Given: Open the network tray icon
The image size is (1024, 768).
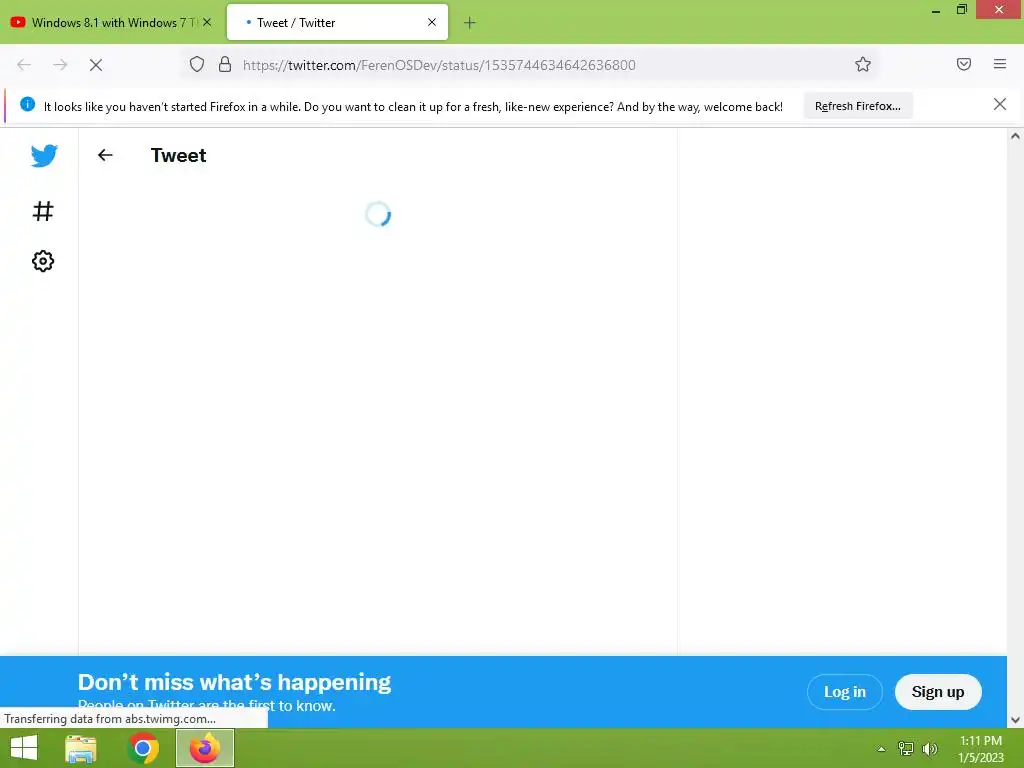Looking at the screenshot, I should pos(906,749).
